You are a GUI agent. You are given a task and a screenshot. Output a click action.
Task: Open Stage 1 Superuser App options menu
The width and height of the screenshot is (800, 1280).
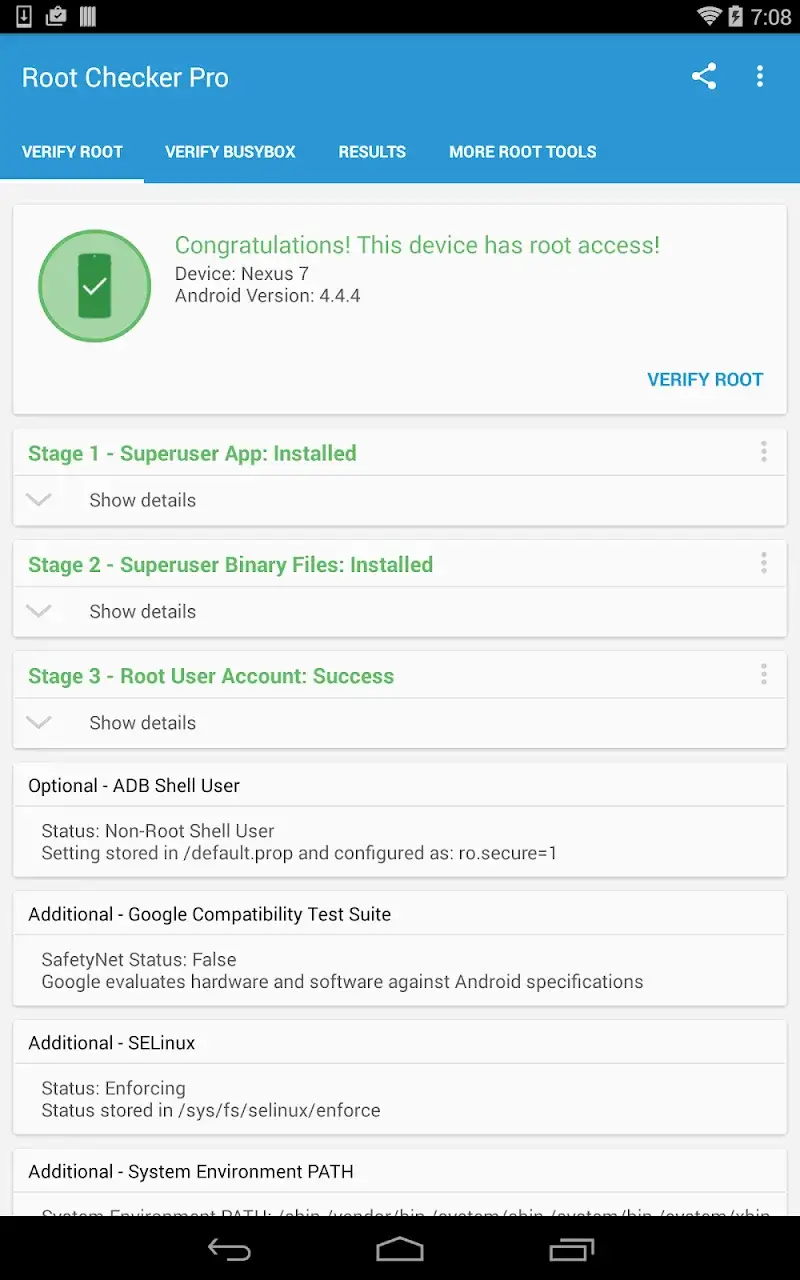pos(763,452)
